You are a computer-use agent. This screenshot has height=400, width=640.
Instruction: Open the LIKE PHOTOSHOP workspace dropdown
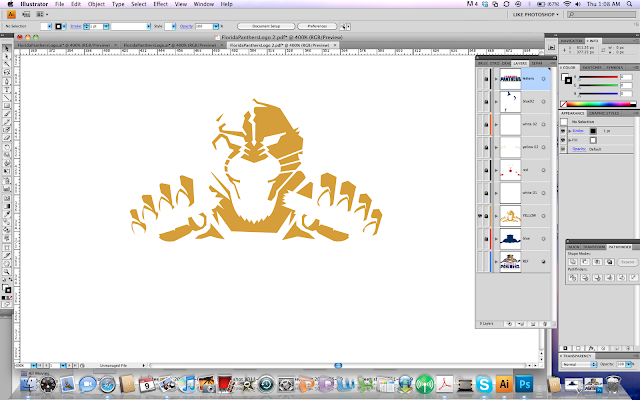click(536, 15)
